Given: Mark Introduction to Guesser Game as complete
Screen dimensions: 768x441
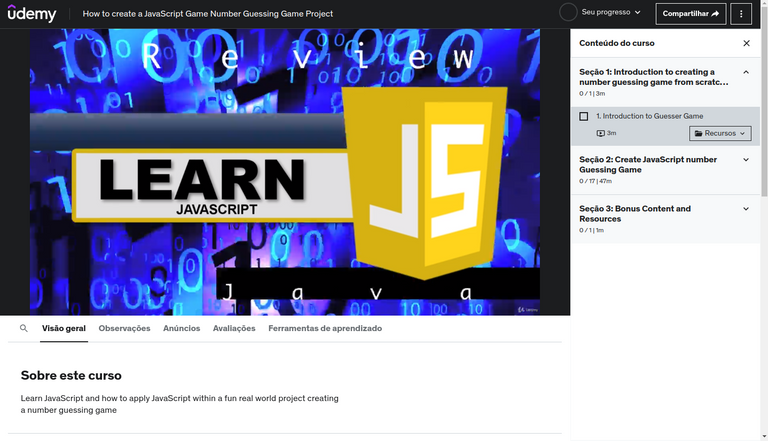Looking at the screenshot, I should point(584,116).
